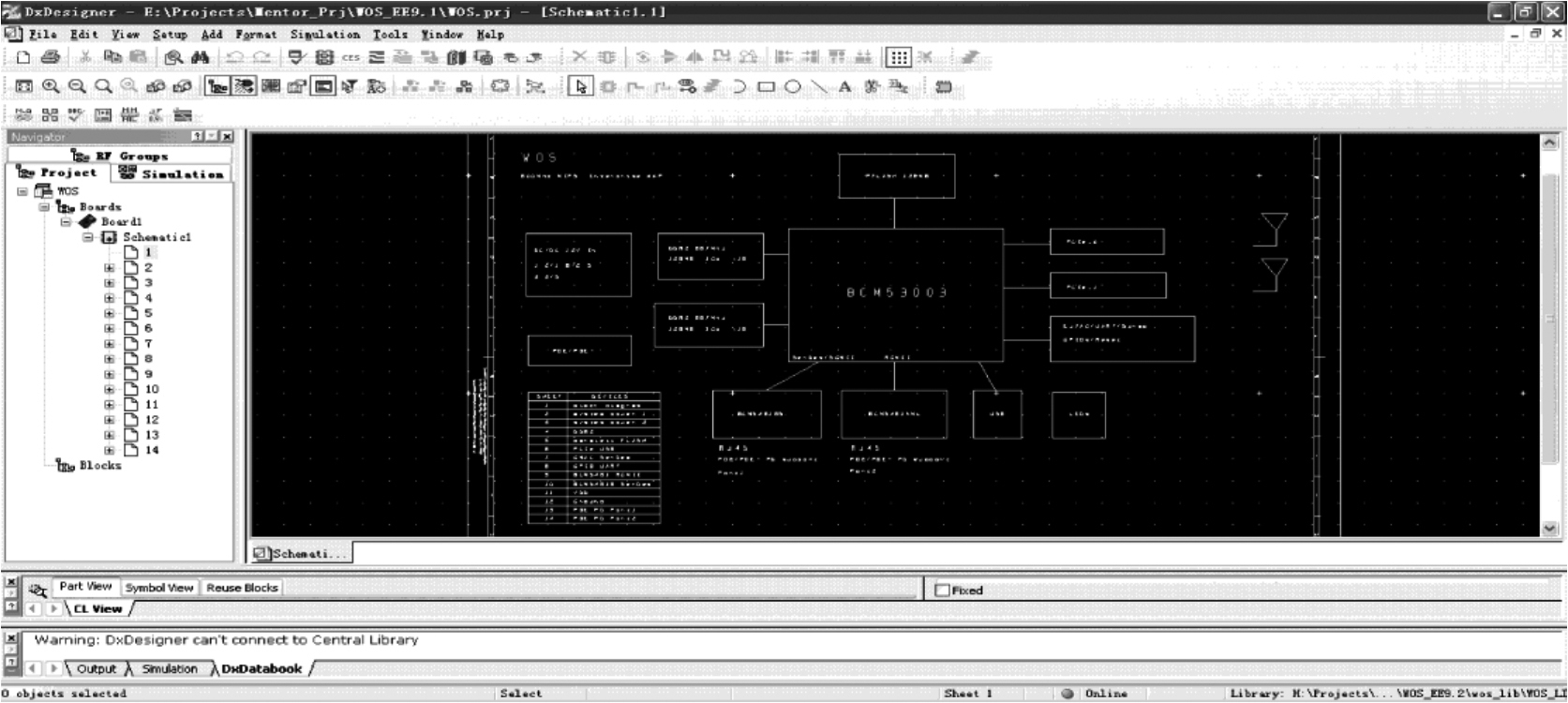This screenshot has width=1568, height=703.
Task: Collapse the Schematic1 tree node
Action: [x=88, y=237]
